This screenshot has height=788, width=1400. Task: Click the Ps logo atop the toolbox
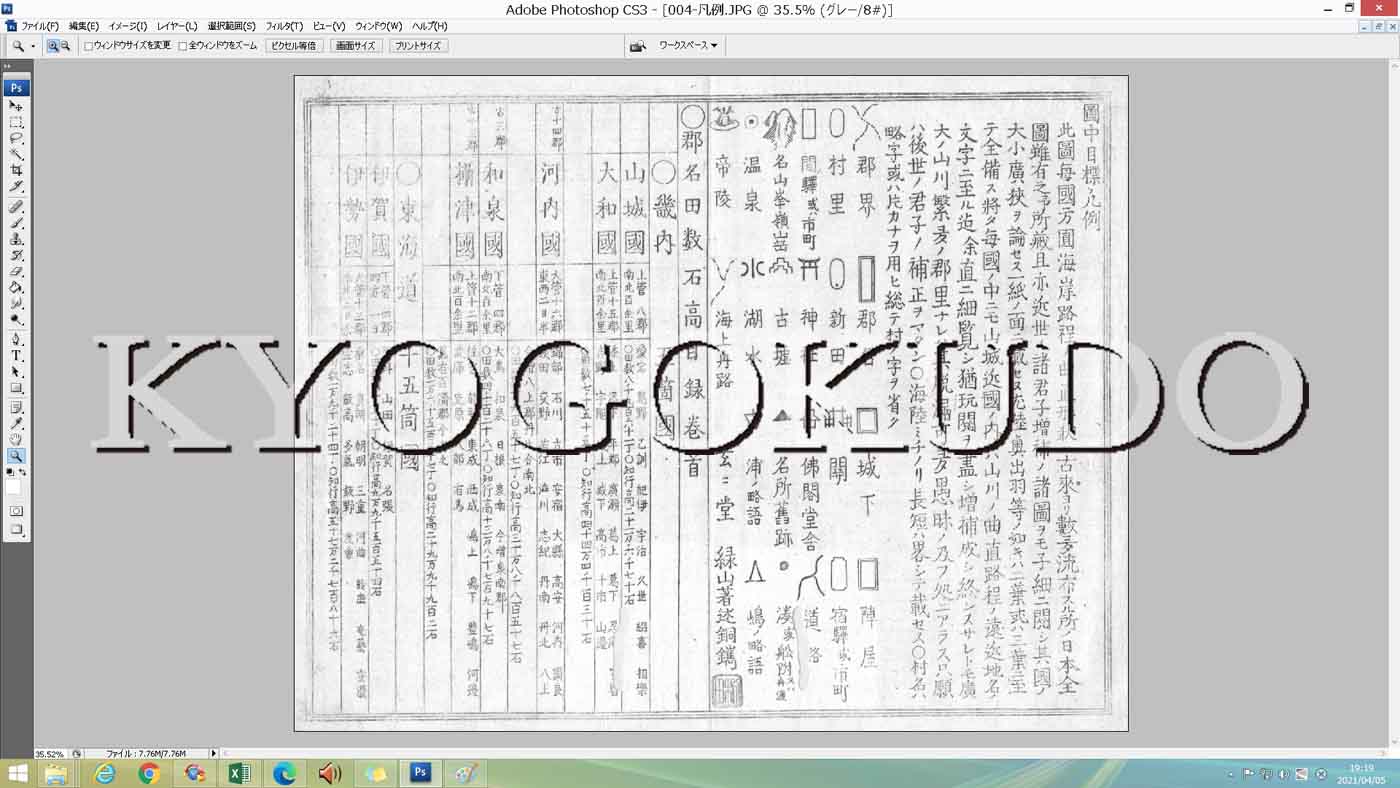tap(16, 88)
